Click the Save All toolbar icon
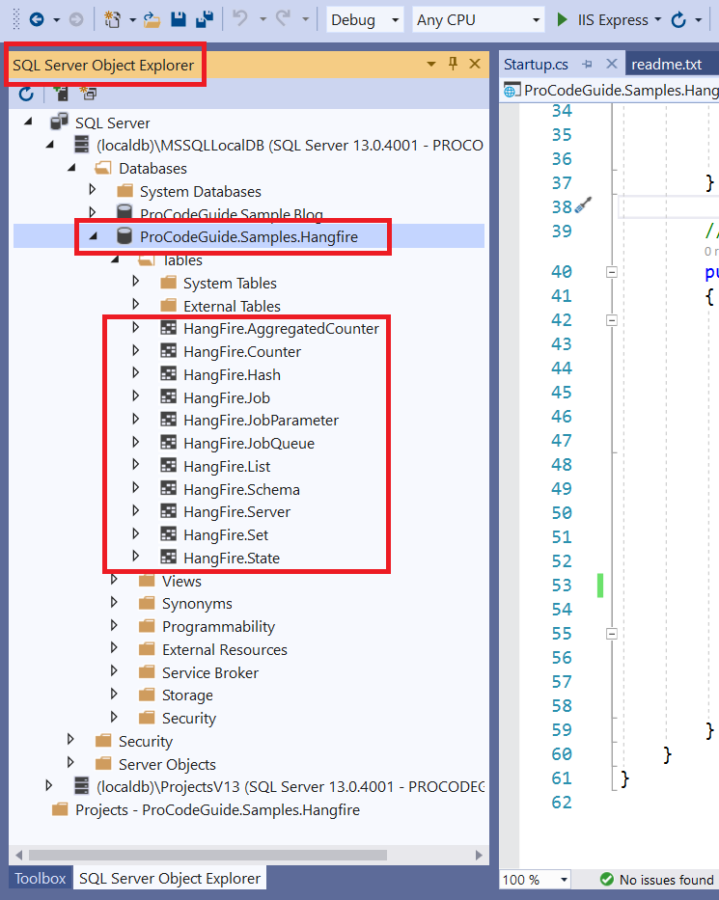Viewport: 719px width, 900px height. pos(204,20)
